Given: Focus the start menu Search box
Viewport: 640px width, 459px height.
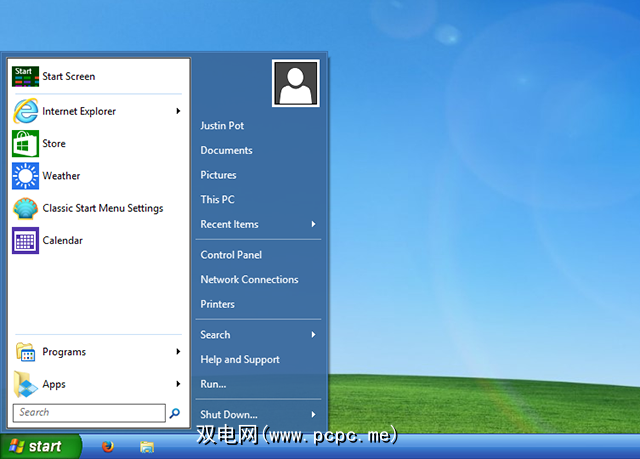Looking at the screenshot, I should coord(89,413).
